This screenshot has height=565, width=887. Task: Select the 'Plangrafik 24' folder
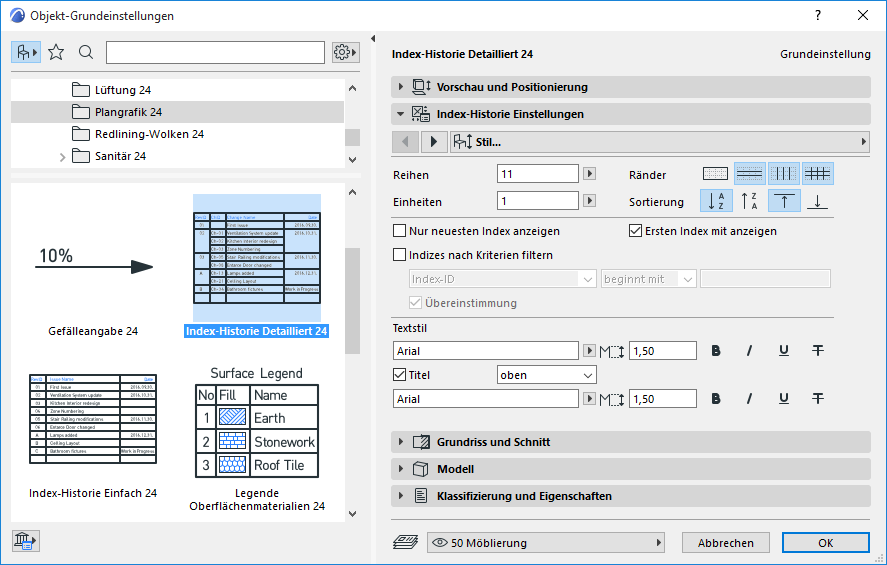pos(128,112)
